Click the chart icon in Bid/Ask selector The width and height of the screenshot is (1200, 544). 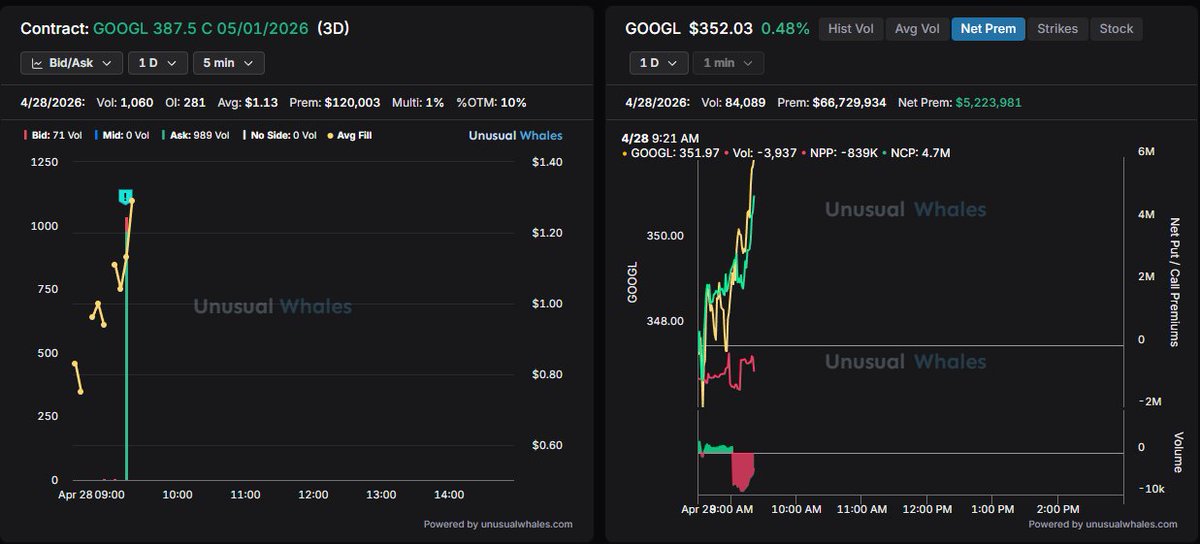click(x=37, y=63)
